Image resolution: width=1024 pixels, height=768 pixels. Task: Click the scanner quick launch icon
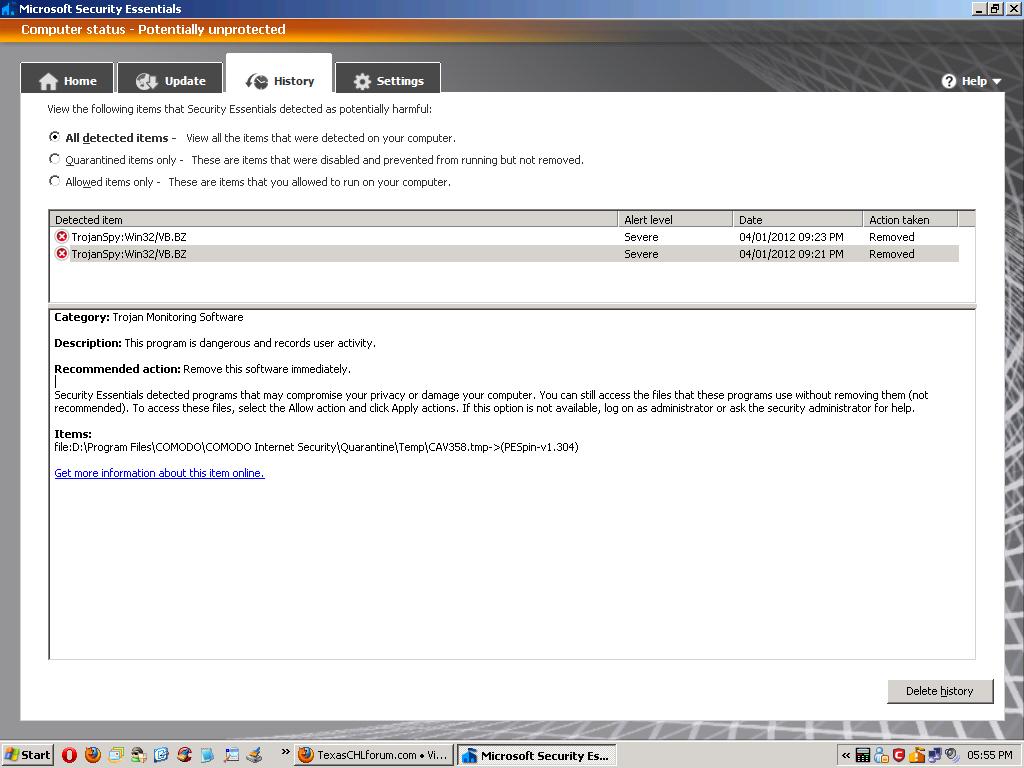click(254, 755)
